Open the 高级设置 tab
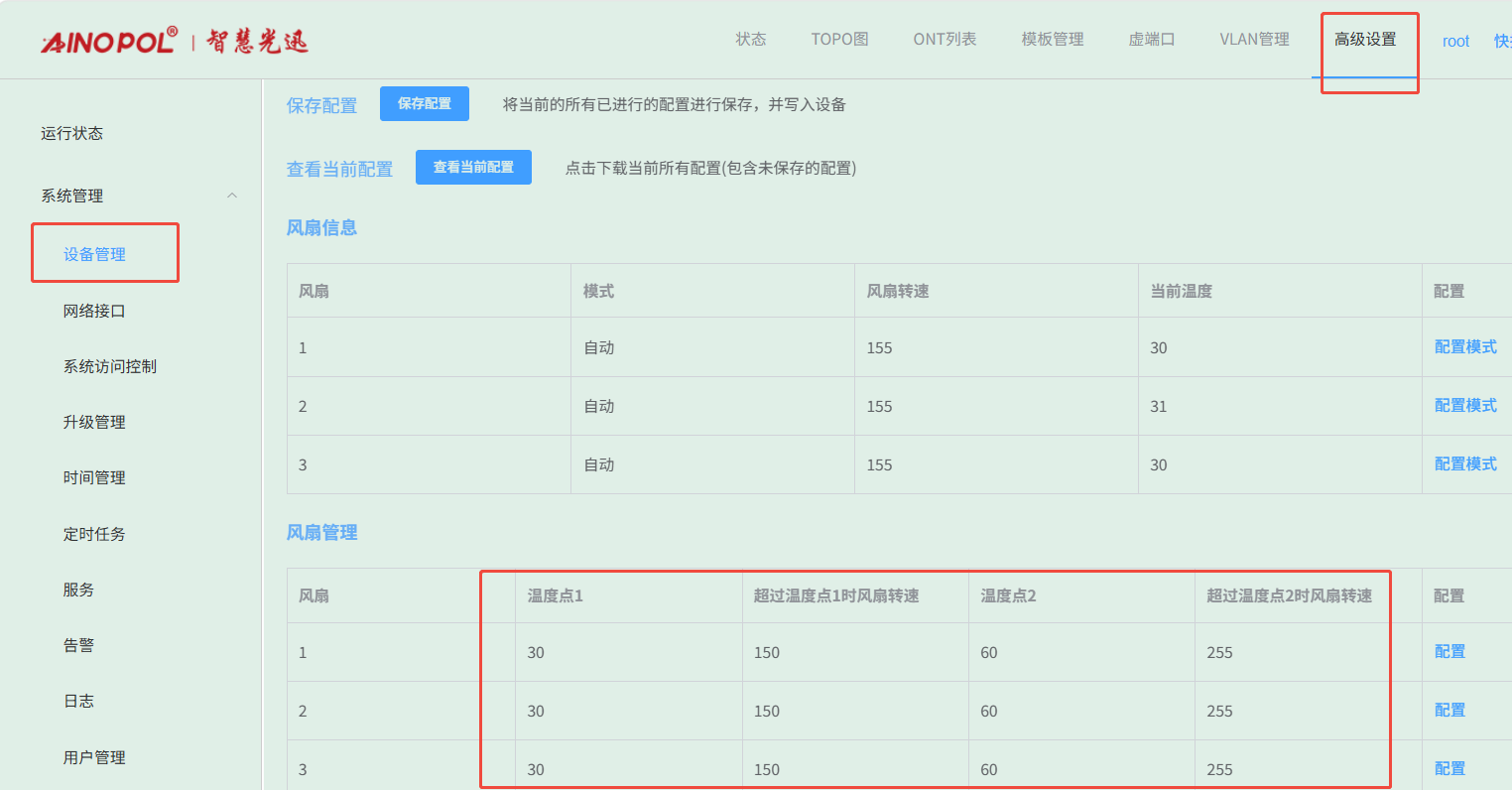Viewport: 1512px width, 790px height. pyautogui.click(x=1364, y=40)
